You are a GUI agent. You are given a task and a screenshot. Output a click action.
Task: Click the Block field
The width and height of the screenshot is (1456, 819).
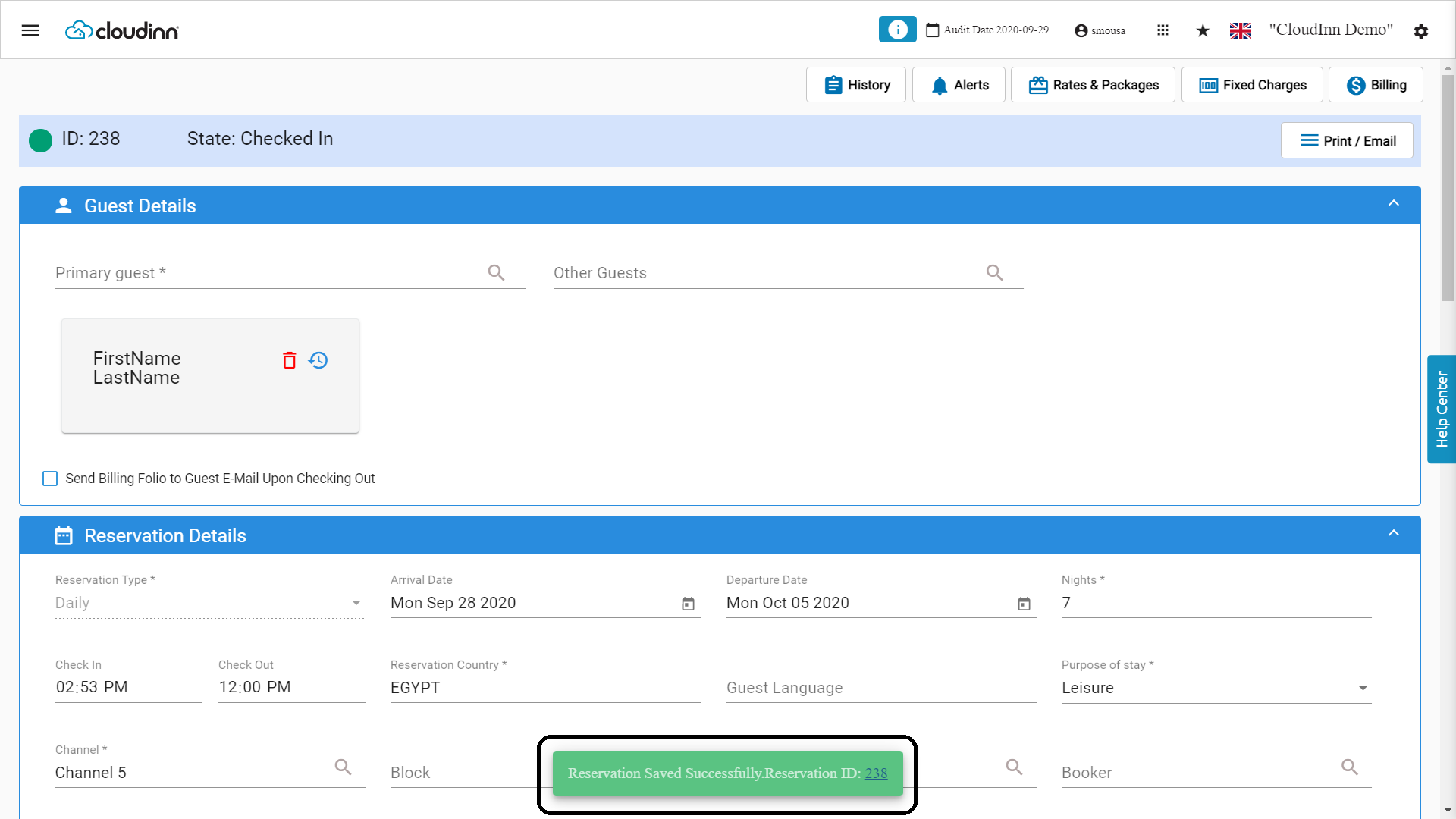[x=463, y=773]
